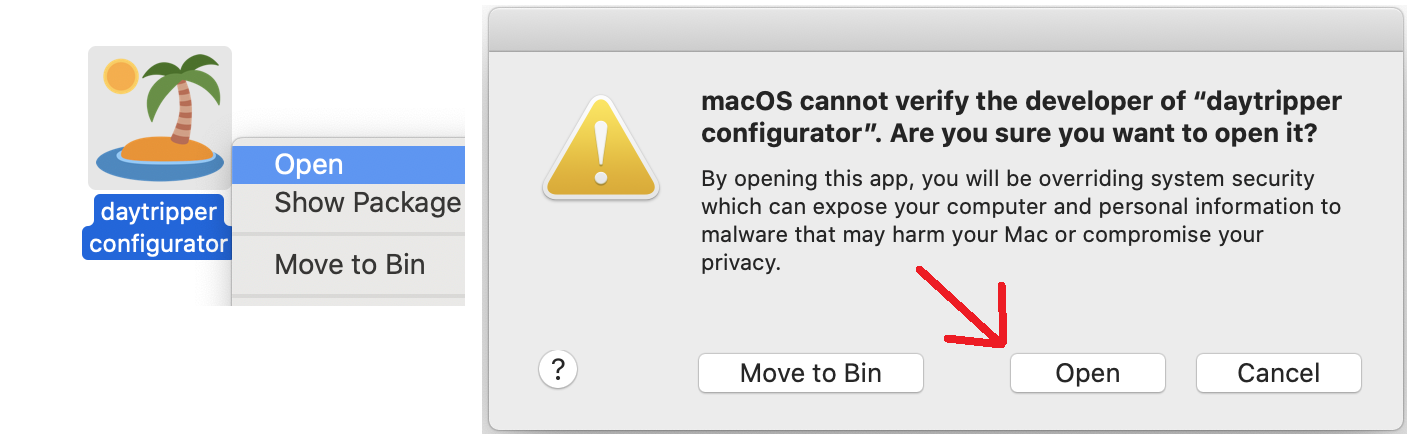This screenshot has width=1412, height=438.
Task: Click the word privacy in dialog text
Action: (740, 264)
